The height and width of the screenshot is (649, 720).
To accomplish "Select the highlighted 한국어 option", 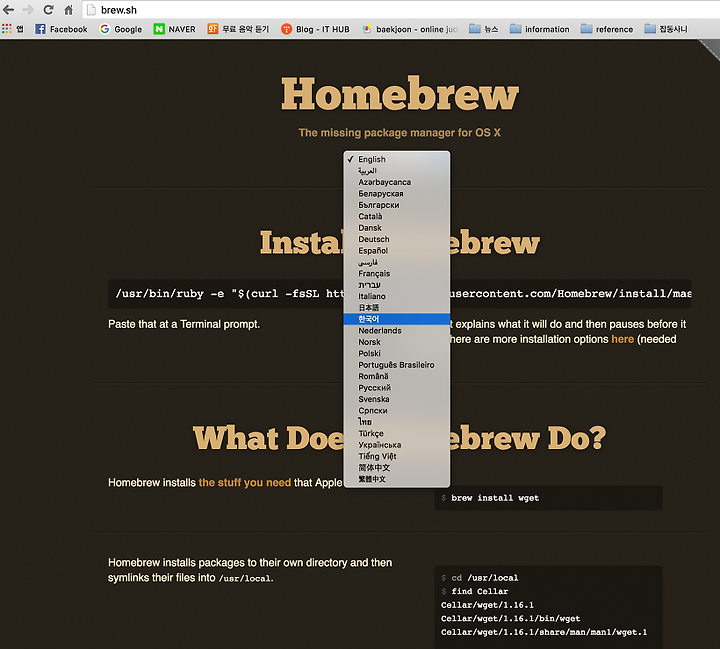I will 397,319.
